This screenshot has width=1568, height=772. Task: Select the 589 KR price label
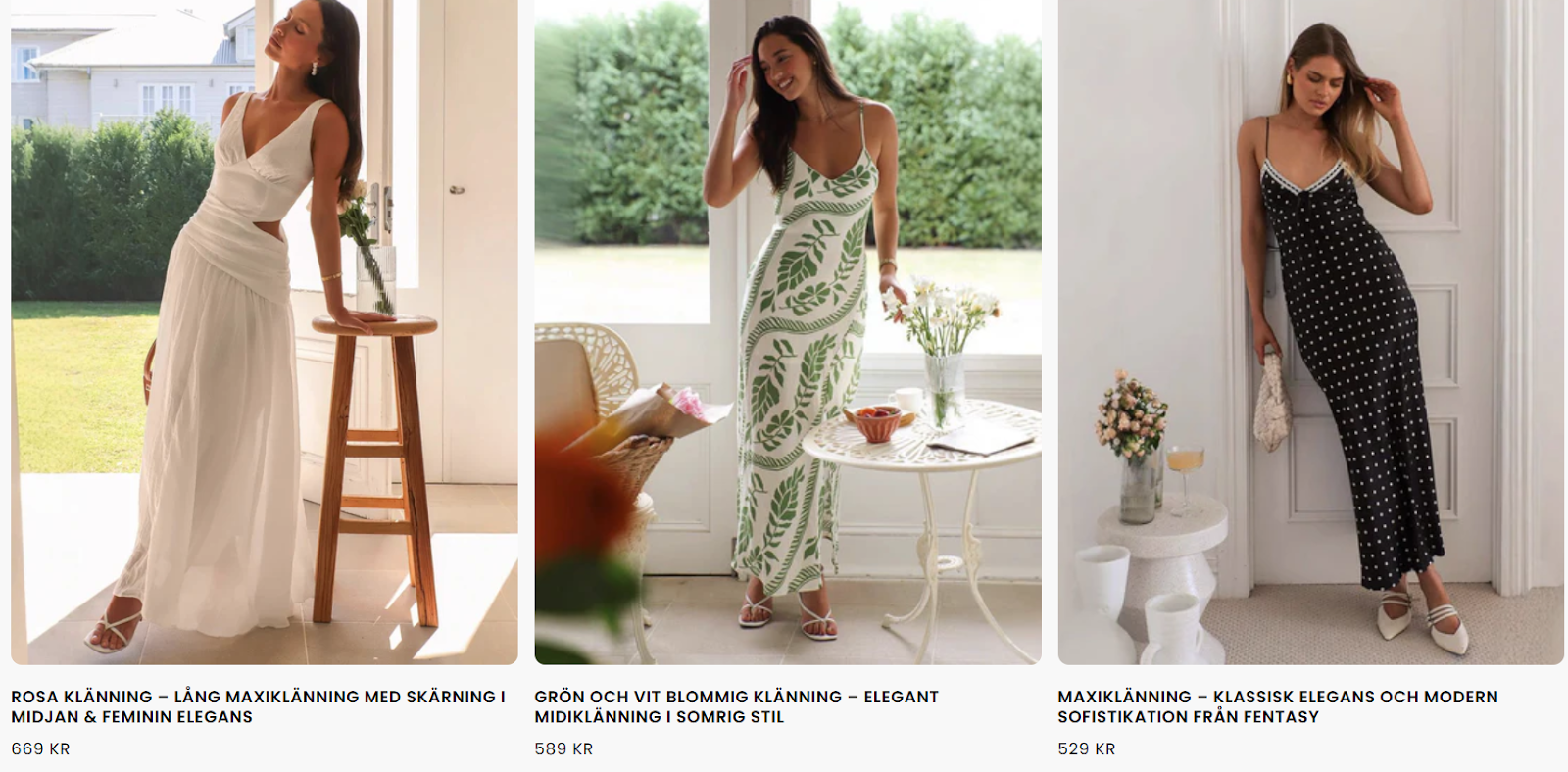click(x=563, y=748)
